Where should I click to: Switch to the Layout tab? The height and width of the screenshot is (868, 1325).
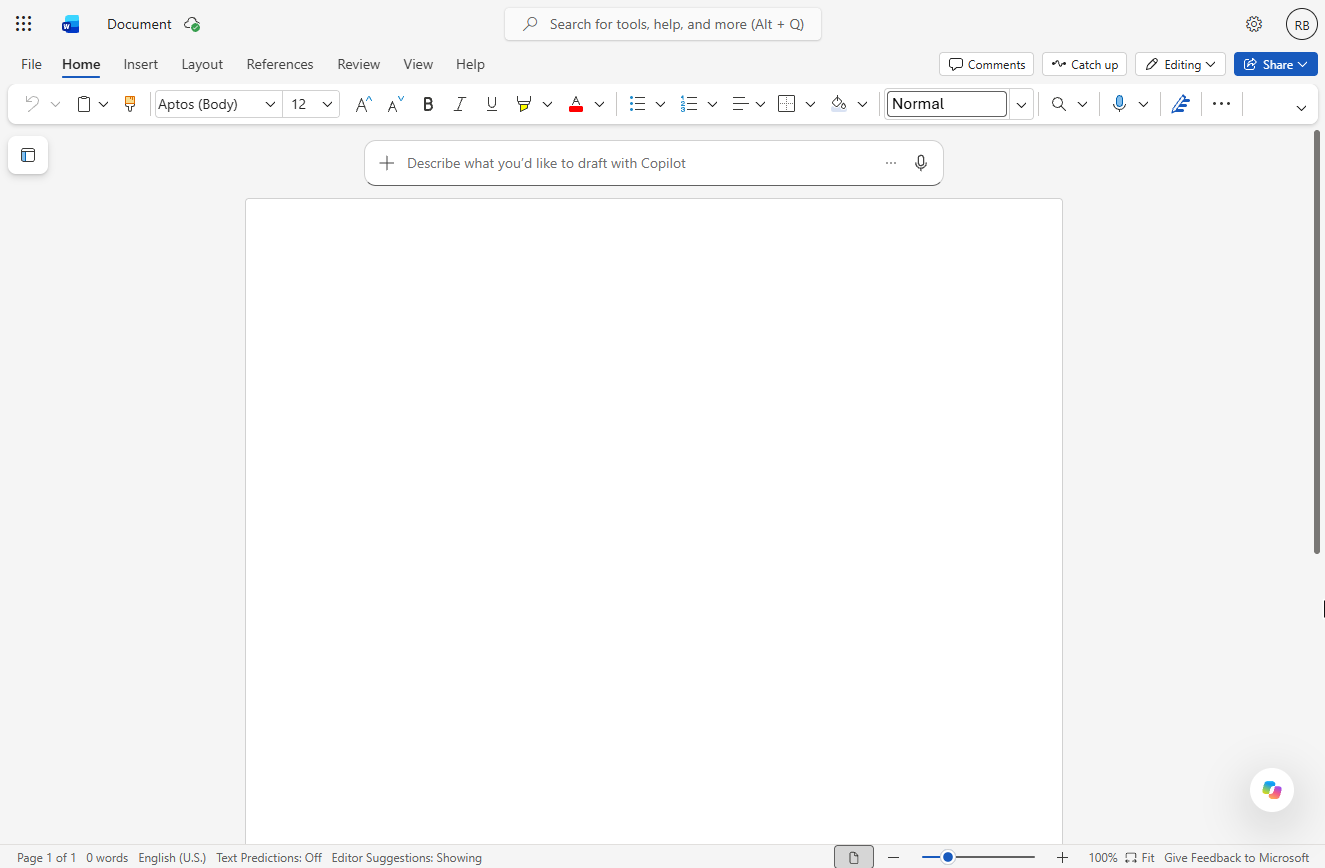202,64
